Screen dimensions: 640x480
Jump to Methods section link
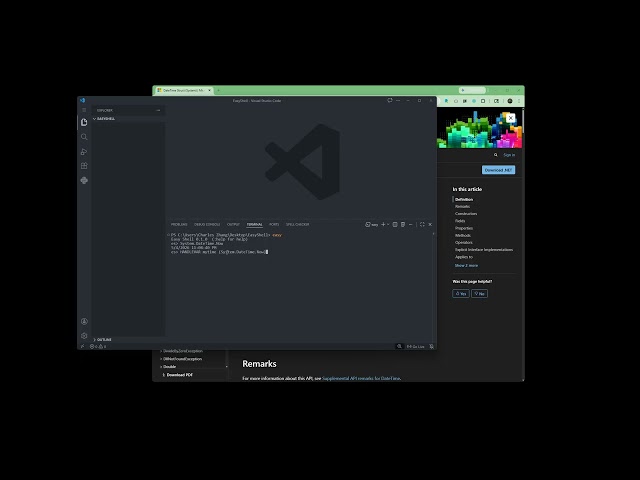click(x=463, y=236)
